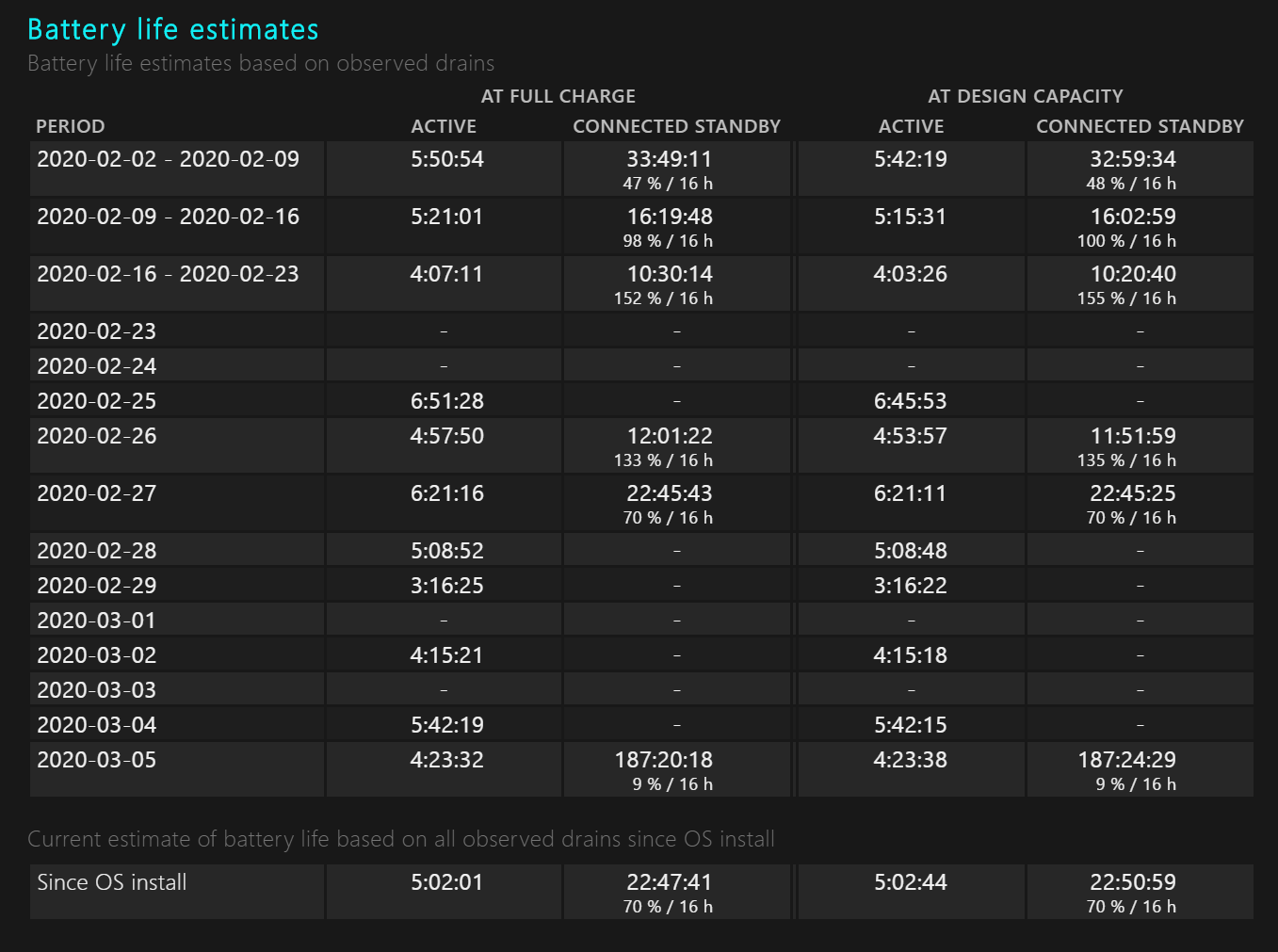Click the standby value "22:50:59"
Screen dimensions: 1278x952
(1133, 882)
